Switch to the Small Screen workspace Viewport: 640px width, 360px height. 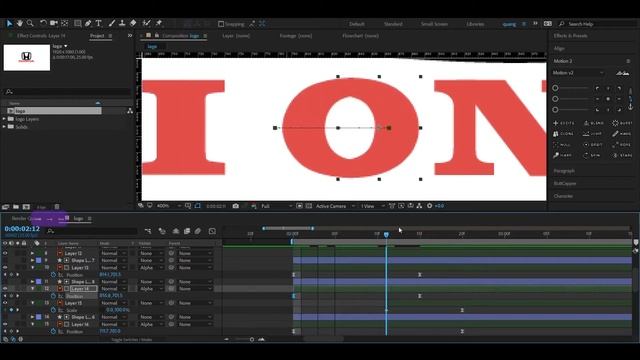coord(434,24)
